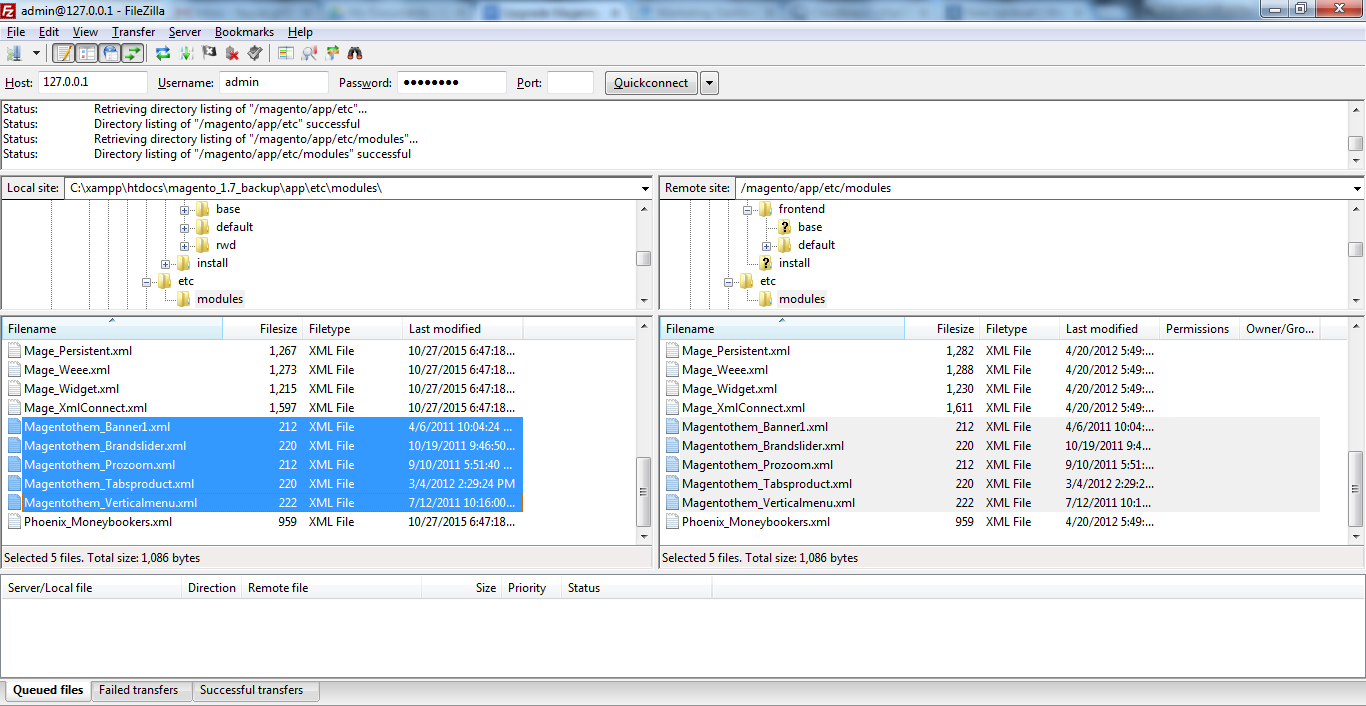Select local Mage_XmlConnect.xml file row
The image size is (1366, 706).
tap(262, 408)
